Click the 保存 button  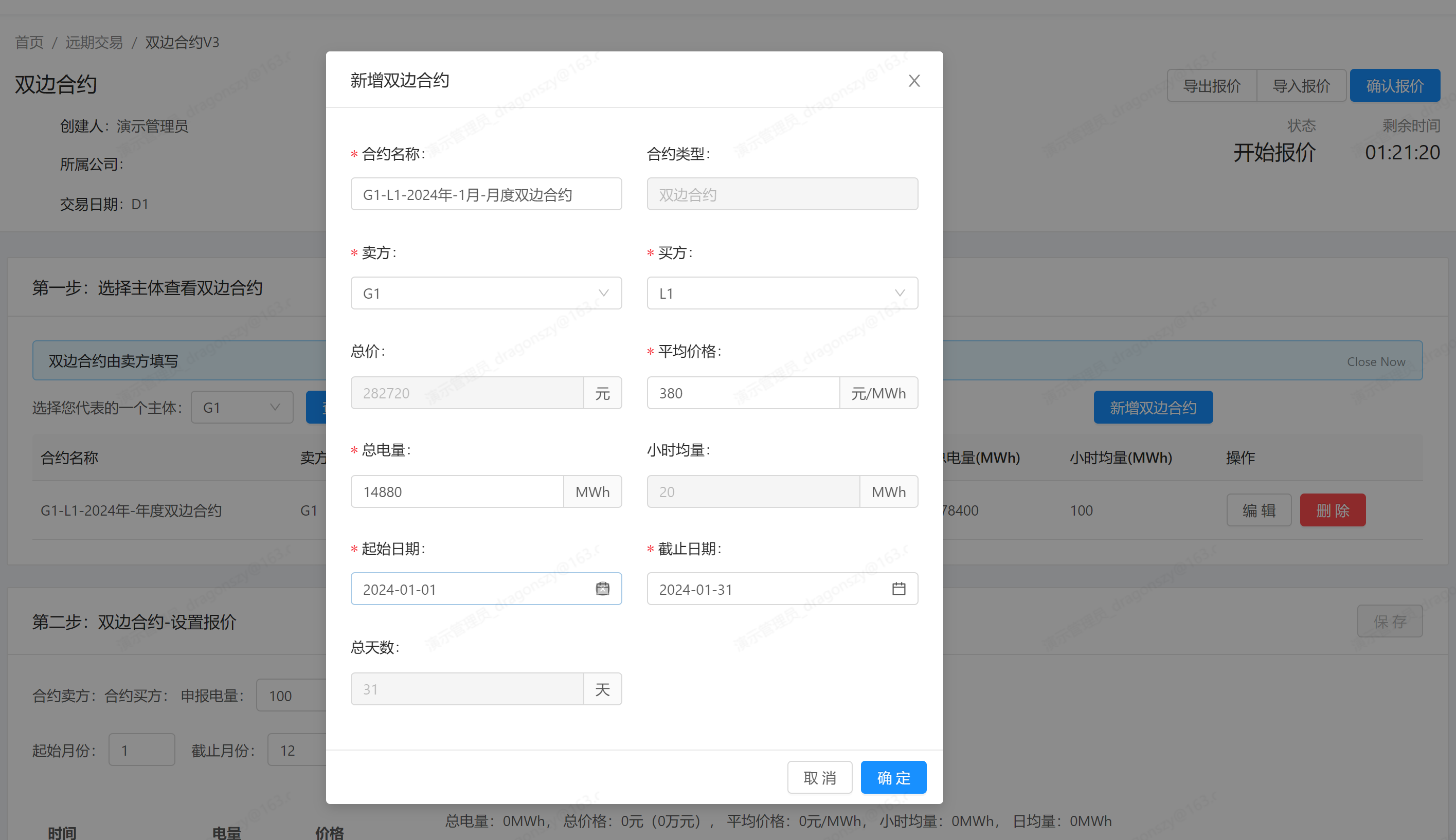click(1390, 621)
